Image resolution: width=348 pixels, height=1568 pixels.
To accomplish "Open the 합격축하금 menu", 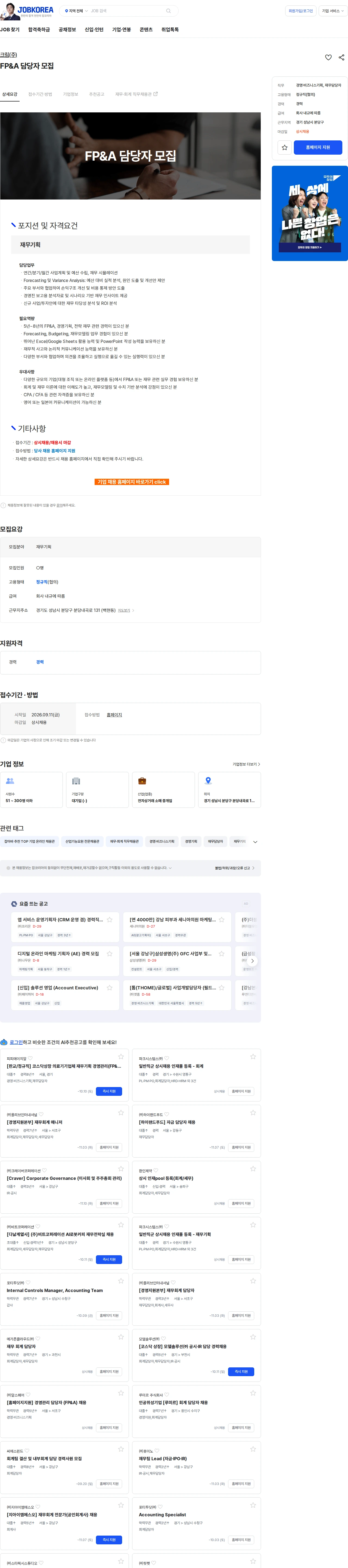I will click(x=39, y=30).
